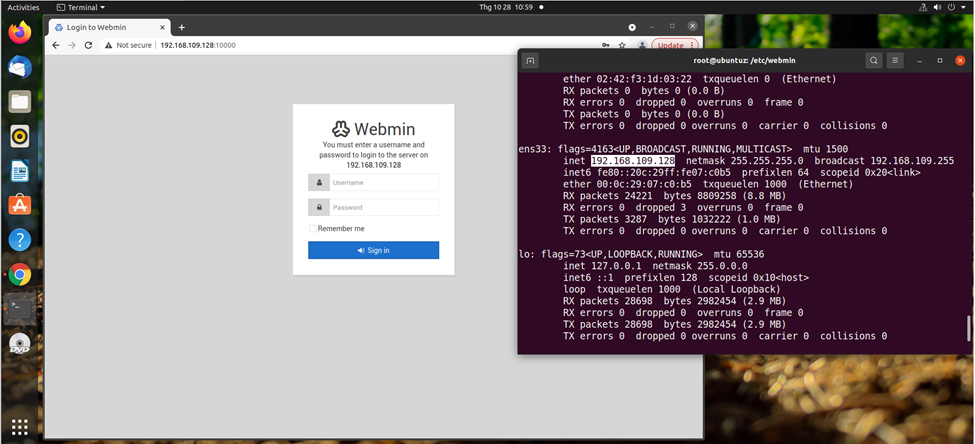Open a new Chrome tab
Image resolution: width=975 pixels, height=444 pixels.
click(182, 27)
